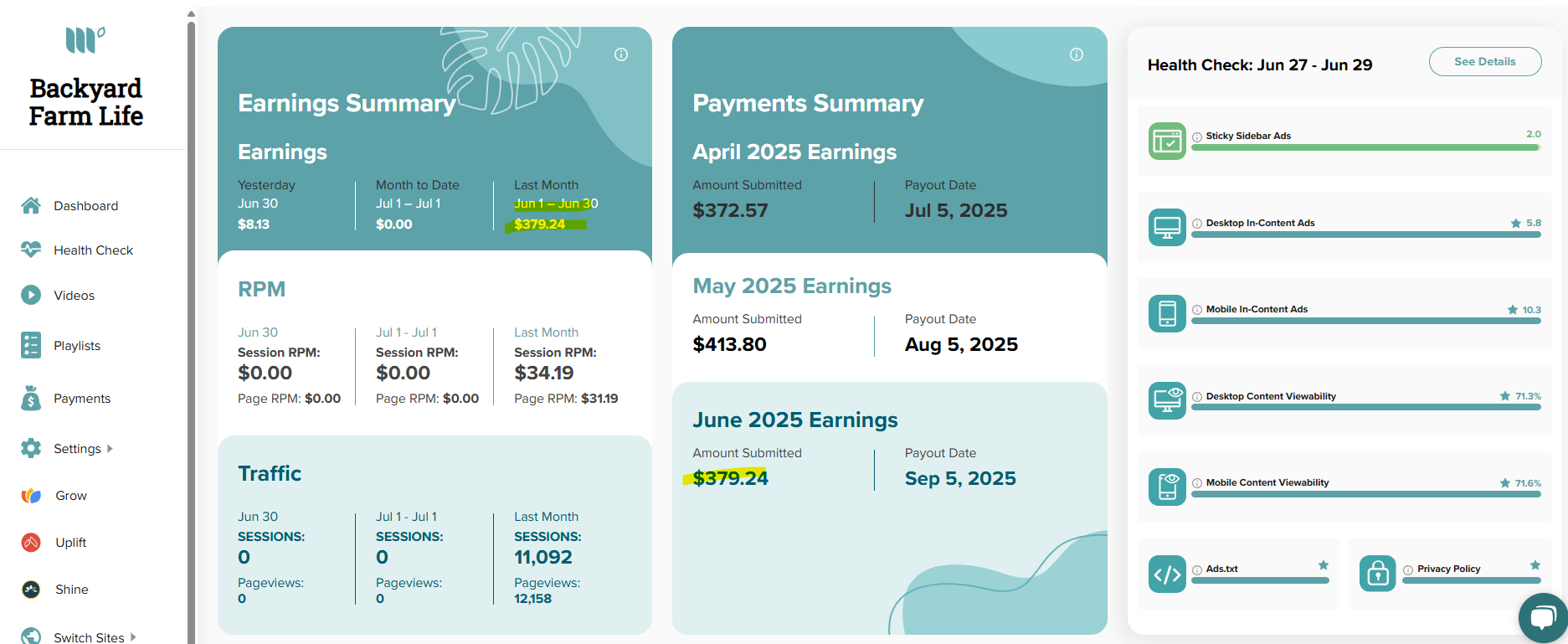
Task: Click the Payments Summary info icon
Action: tap(1077, 54)
